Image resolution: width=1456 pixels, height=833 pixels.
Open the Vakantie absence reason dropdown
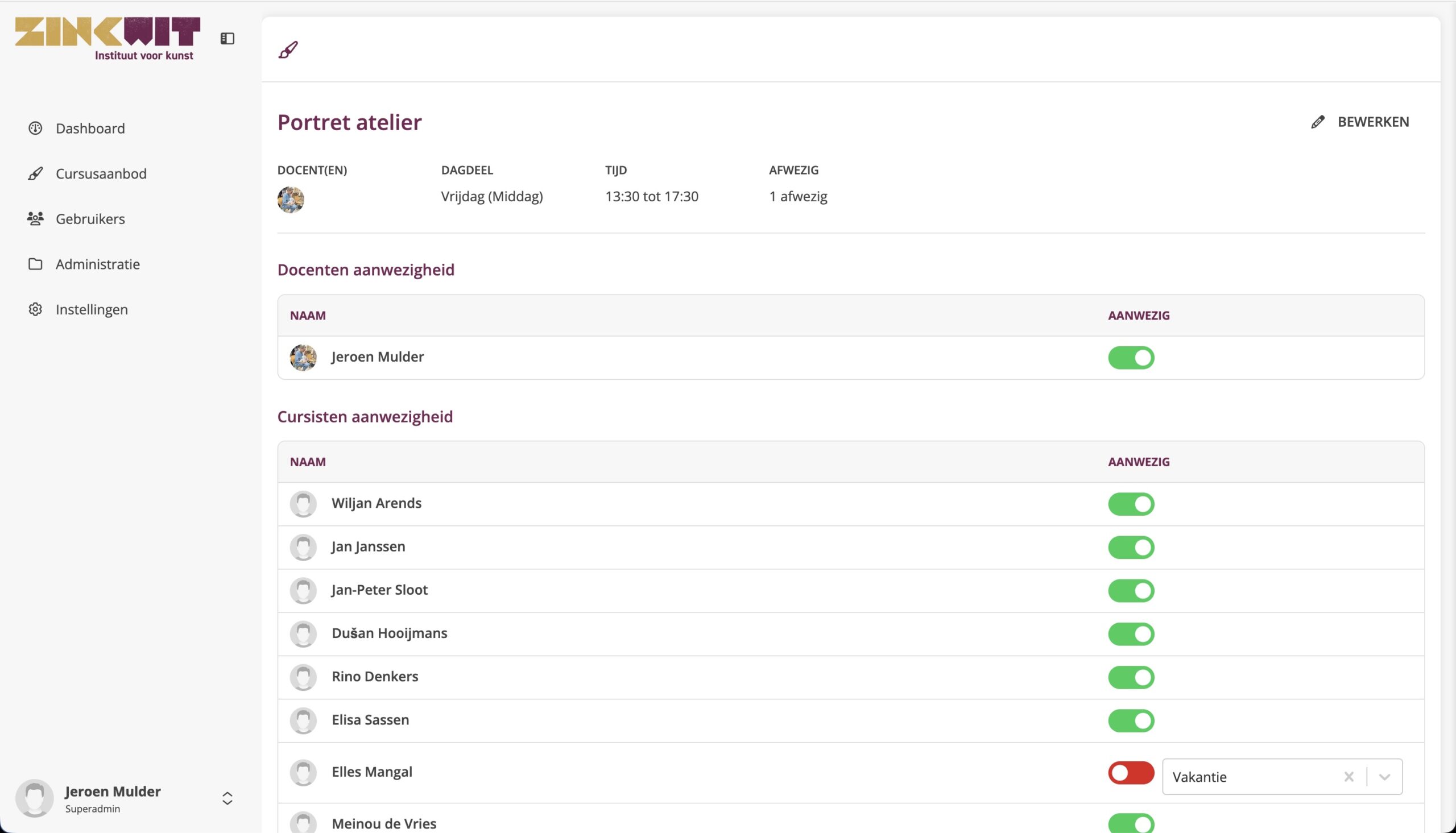coord(1384,777)
